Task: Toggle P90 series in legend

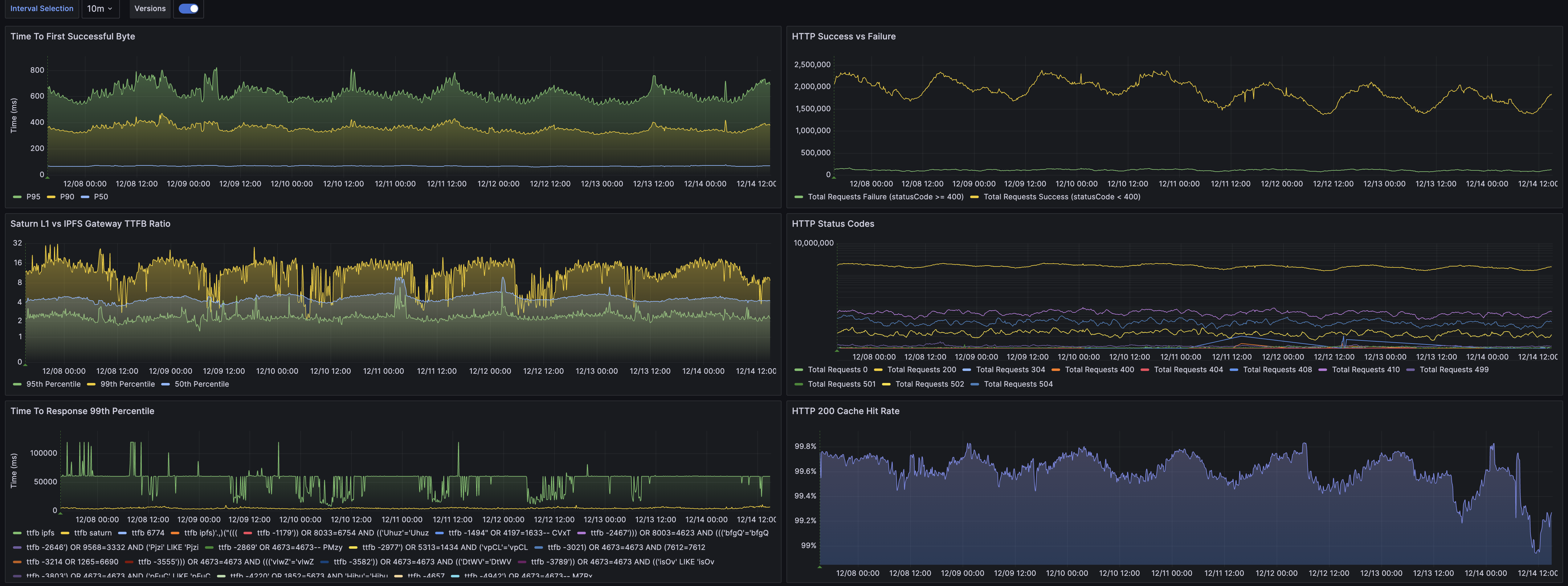Action: 67,197
